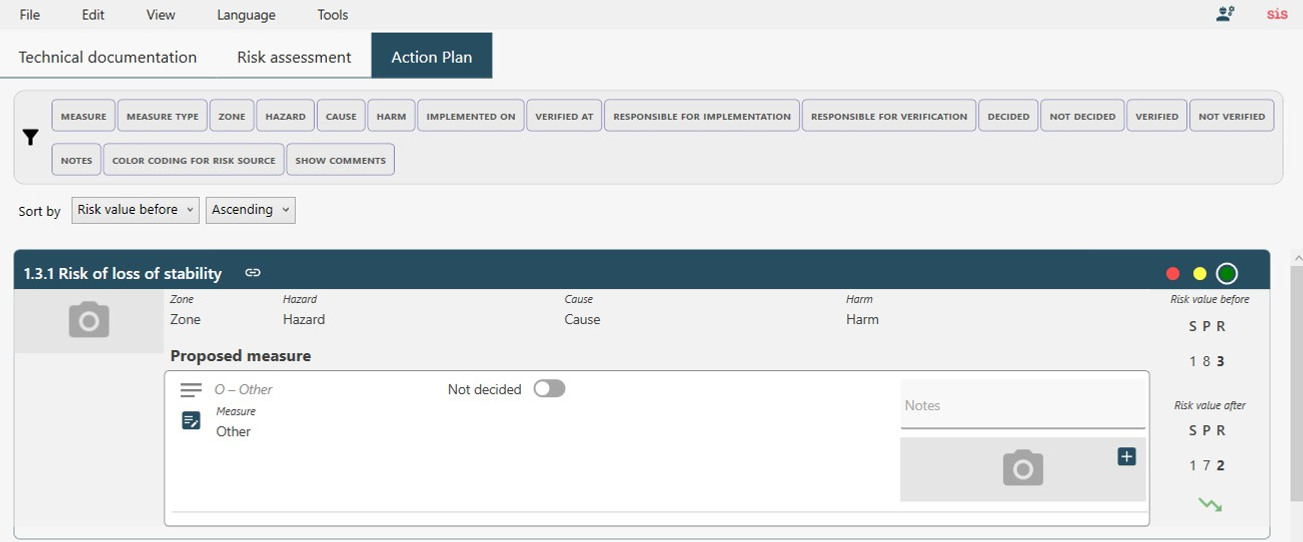Click the Other measure text
The width and height of the screenshot is (1303, 542).
(233, 432)
